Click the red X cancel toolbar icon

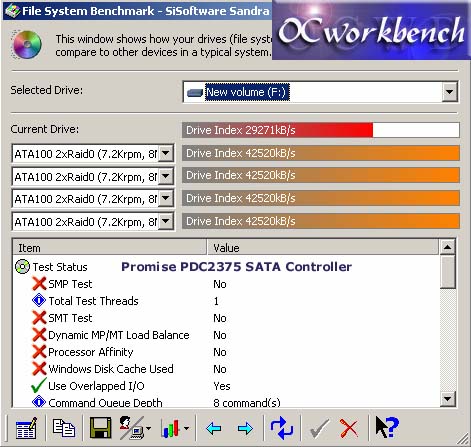(x=349, y=428)
